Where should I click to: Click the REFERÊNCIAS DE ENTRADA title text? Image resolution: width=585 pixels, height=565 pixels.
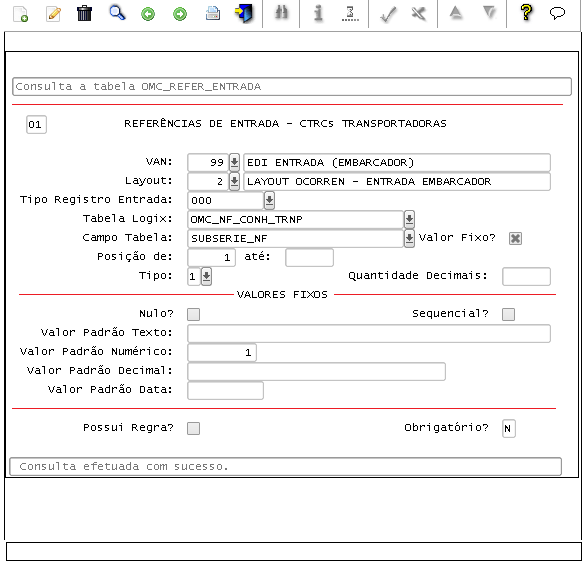click(285, 124)
